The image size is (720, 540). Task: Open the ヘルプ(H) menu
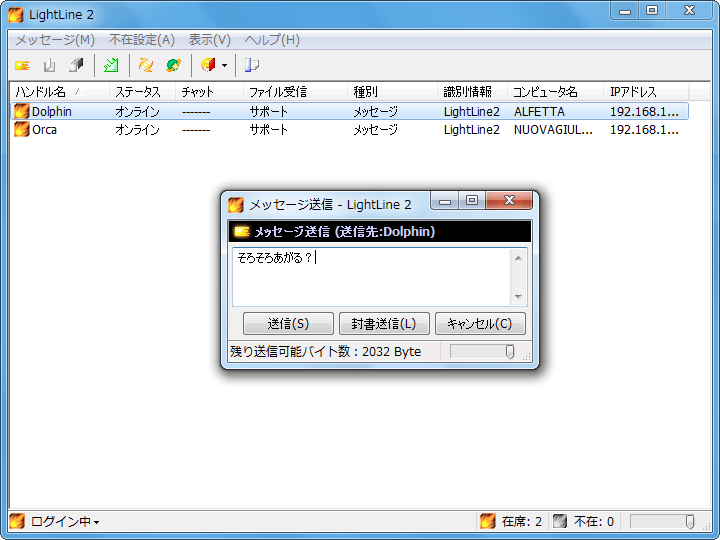tap(272, 40)
